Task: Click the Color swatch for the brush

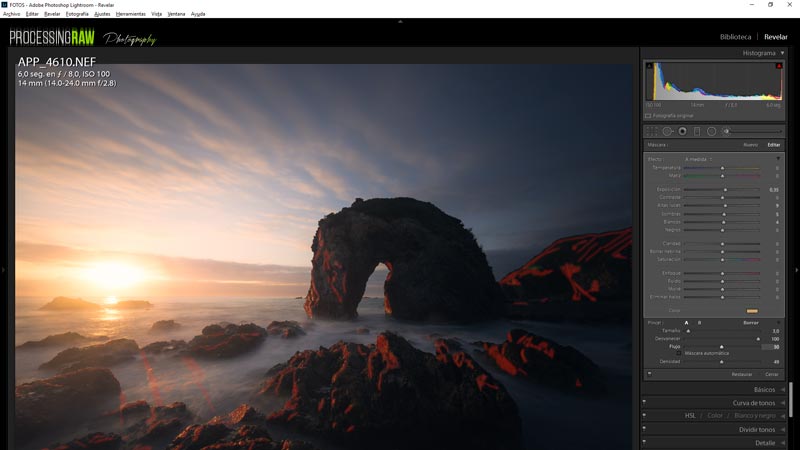Action: tap(752, 311)
